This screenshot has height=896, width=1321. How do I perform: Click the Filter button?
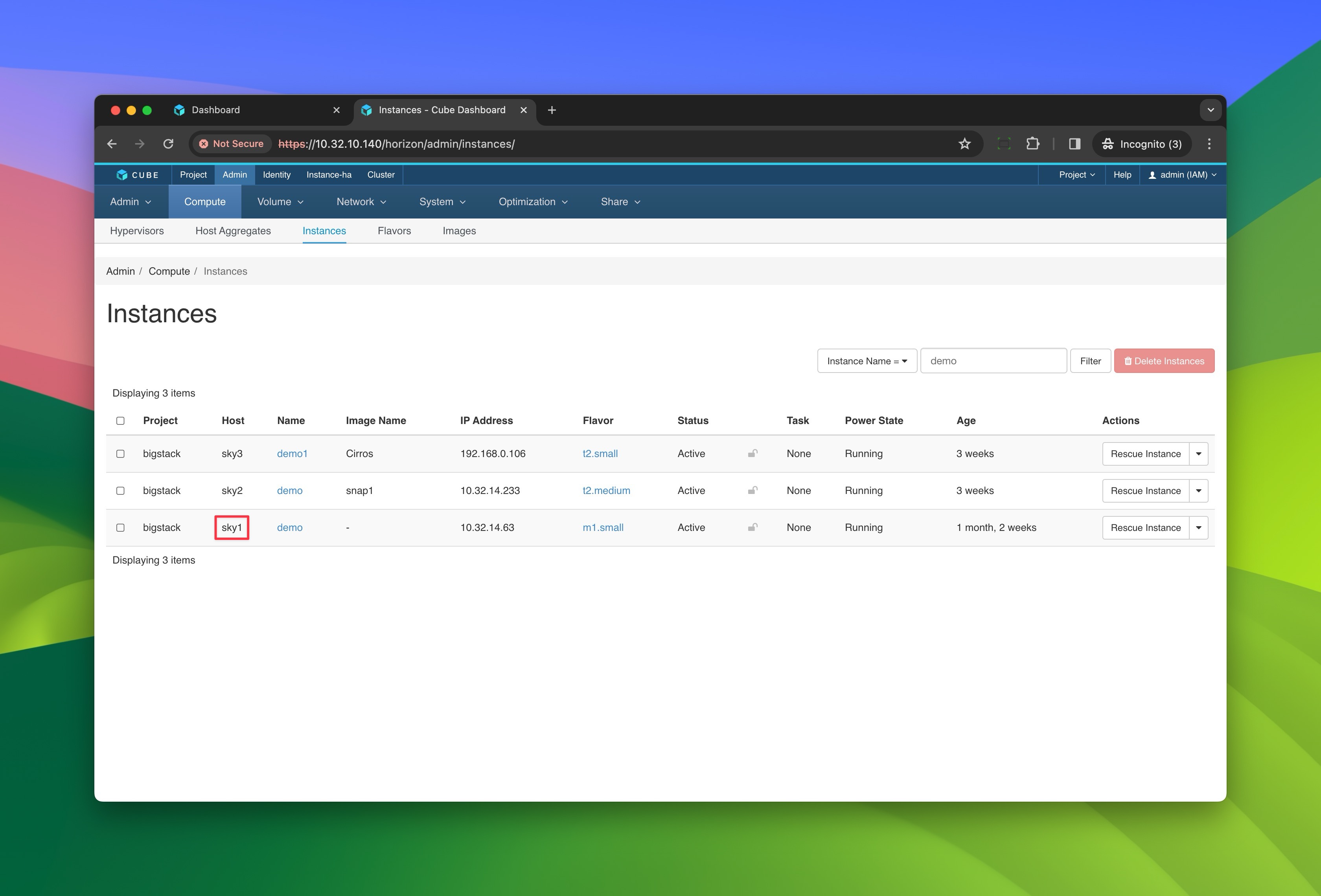[x=1090, y=361]
